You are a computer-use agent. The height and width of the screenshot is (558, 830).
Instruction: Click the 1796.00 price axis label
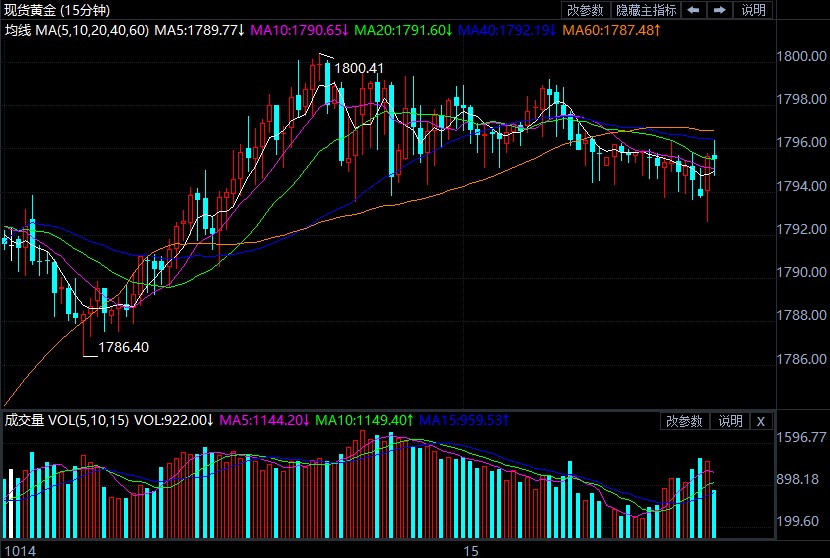pyautogui.click(x=801, y=142)
